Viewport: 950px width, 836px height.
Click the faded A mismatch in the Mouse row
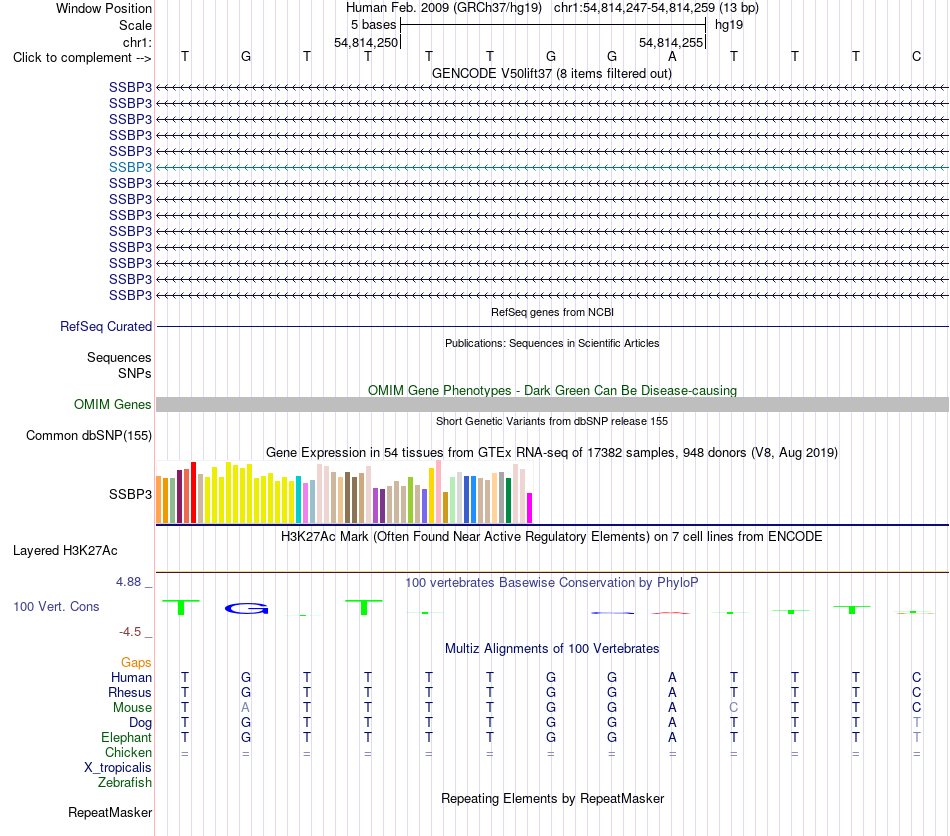245,708
